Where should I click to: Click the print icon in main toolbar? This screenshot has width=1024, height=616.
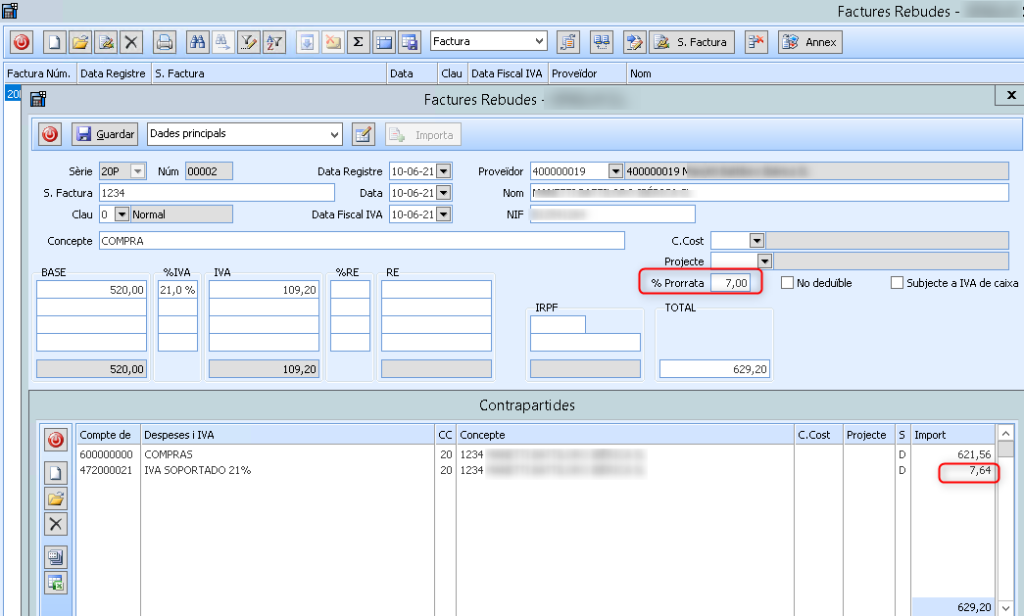coord(165,42)
